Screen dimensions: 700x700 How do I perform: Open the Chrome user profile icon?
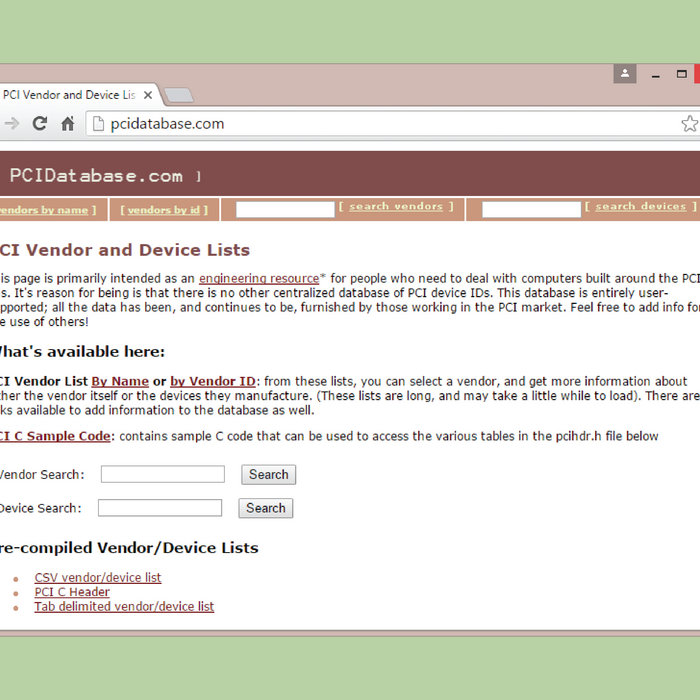[x=625, y=74]
